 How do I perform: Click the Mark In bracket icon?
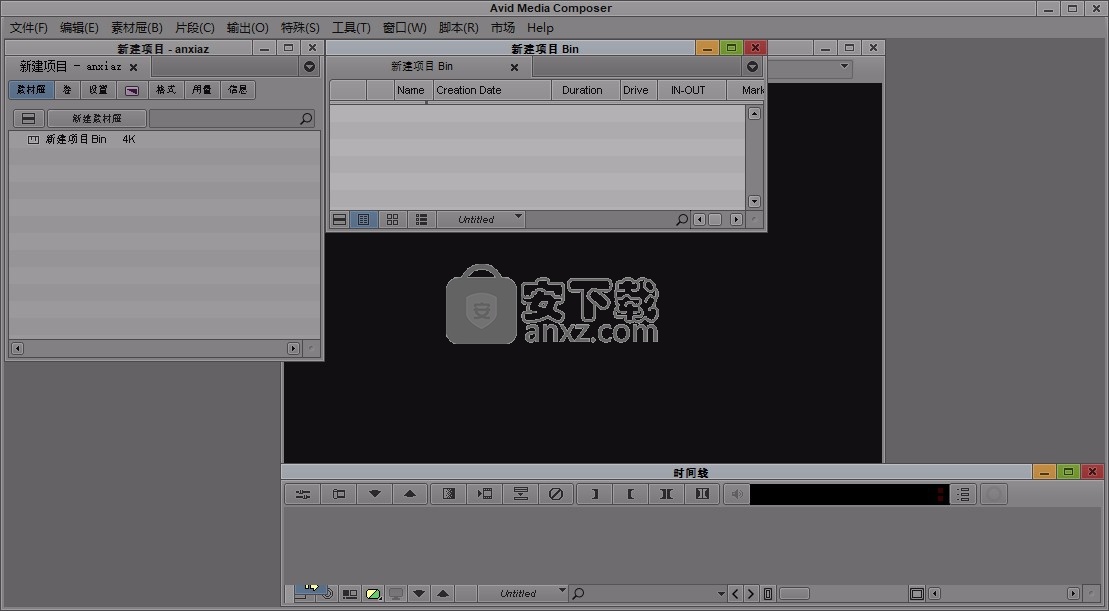coord(630,494)
